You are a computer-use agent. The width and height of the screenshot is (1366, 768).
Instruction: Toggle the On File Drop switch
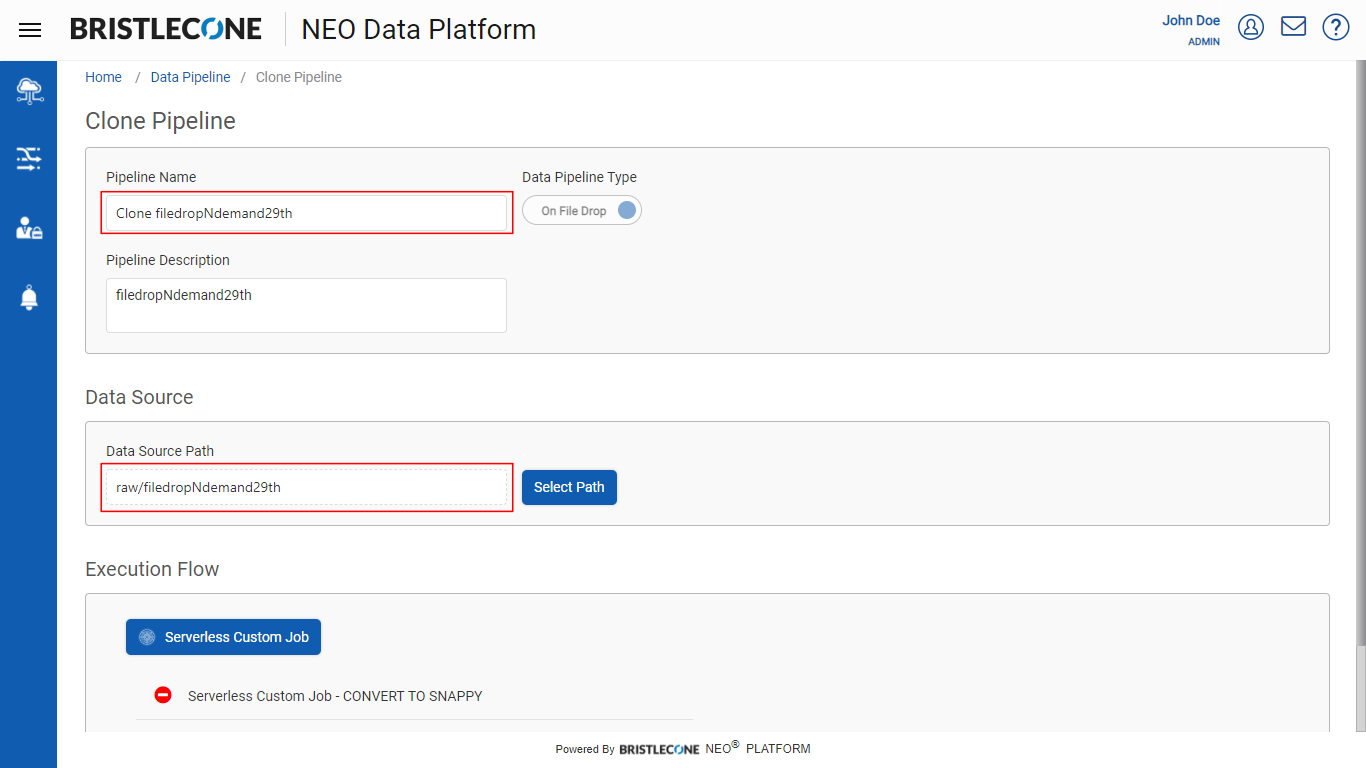point(582,211)
